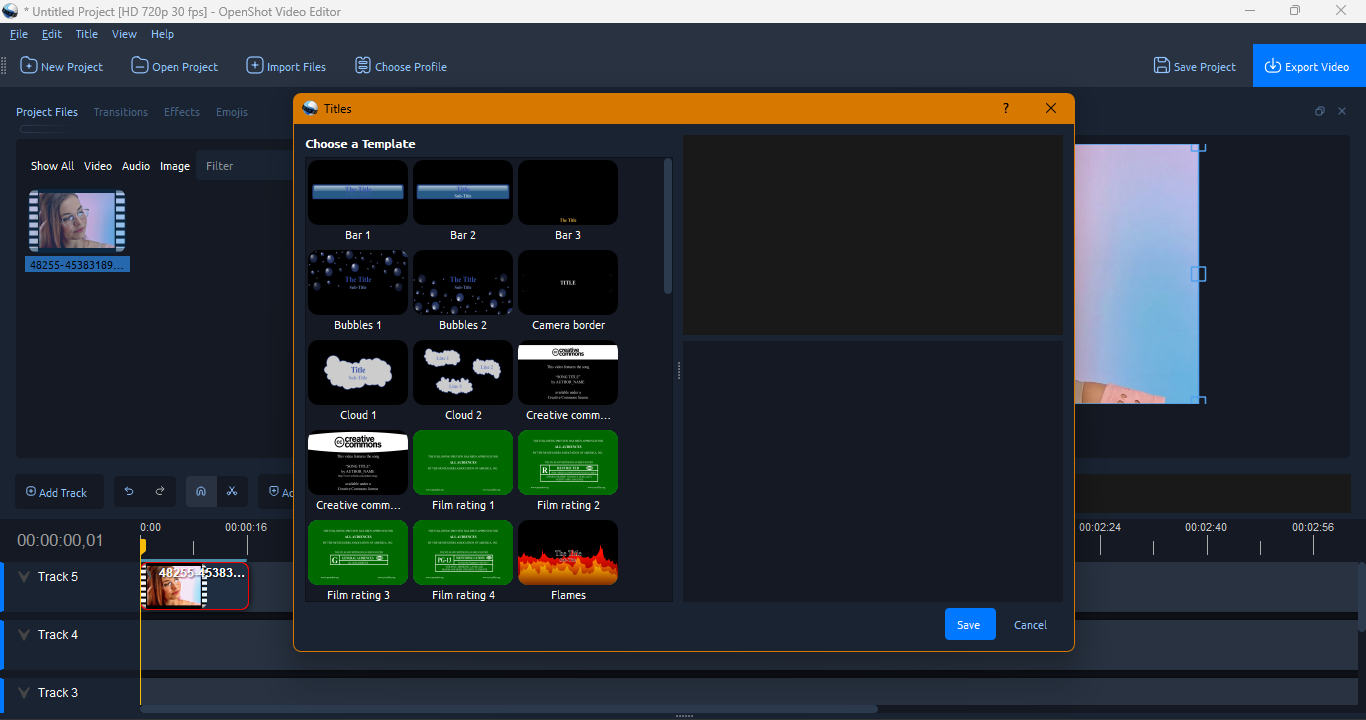Pick the Bubbles 1 title template

358,291
